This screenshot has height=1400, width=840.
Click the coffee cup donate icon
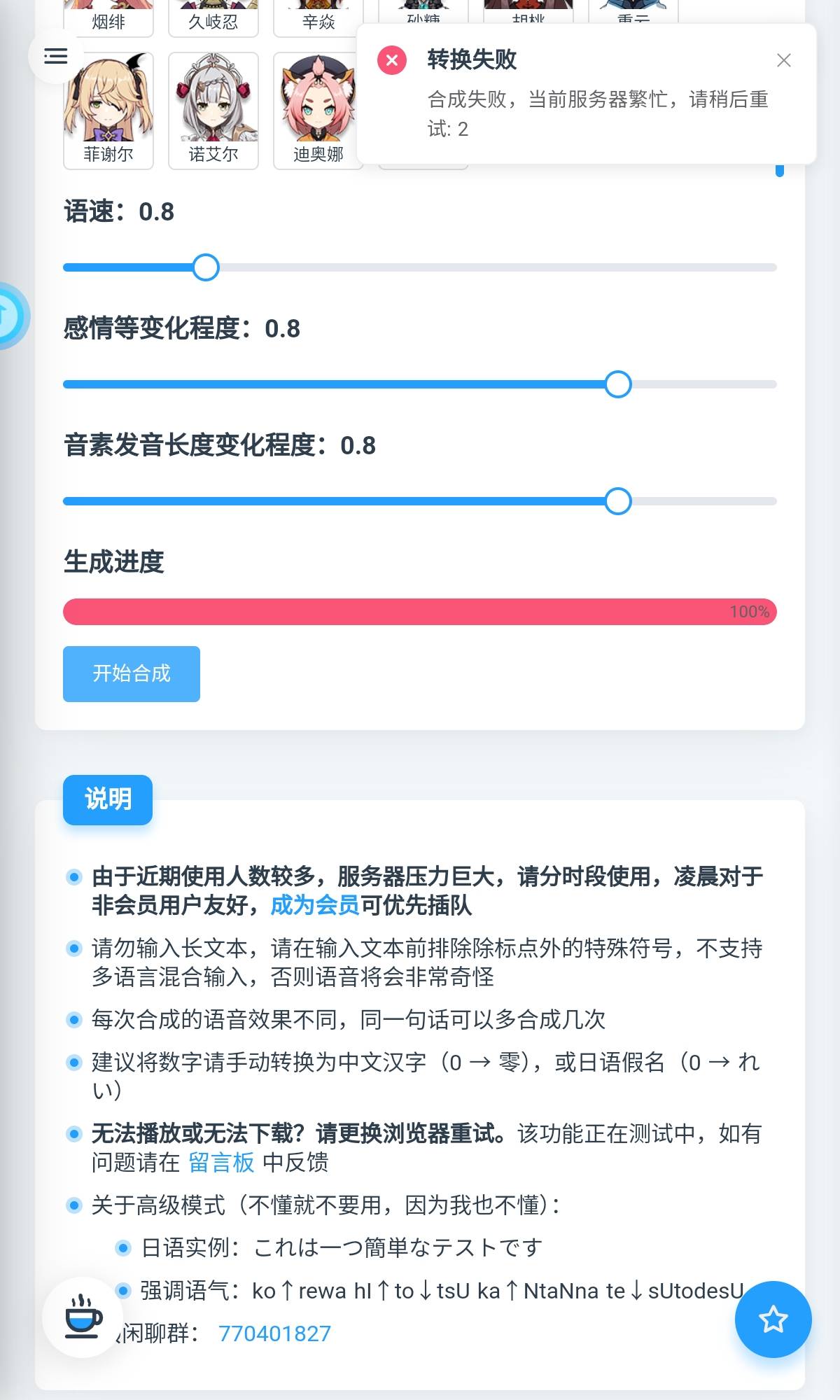click(x=83, y=1317)
